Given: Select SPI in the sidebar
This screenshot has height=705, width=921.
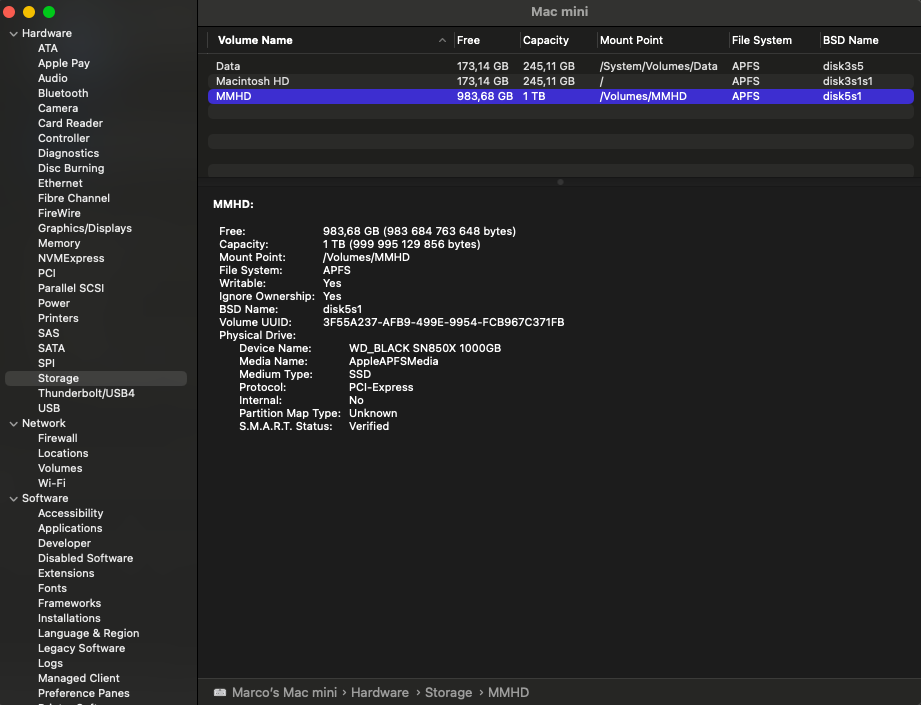Looking at the screenshot, I should tap(46, 363).
